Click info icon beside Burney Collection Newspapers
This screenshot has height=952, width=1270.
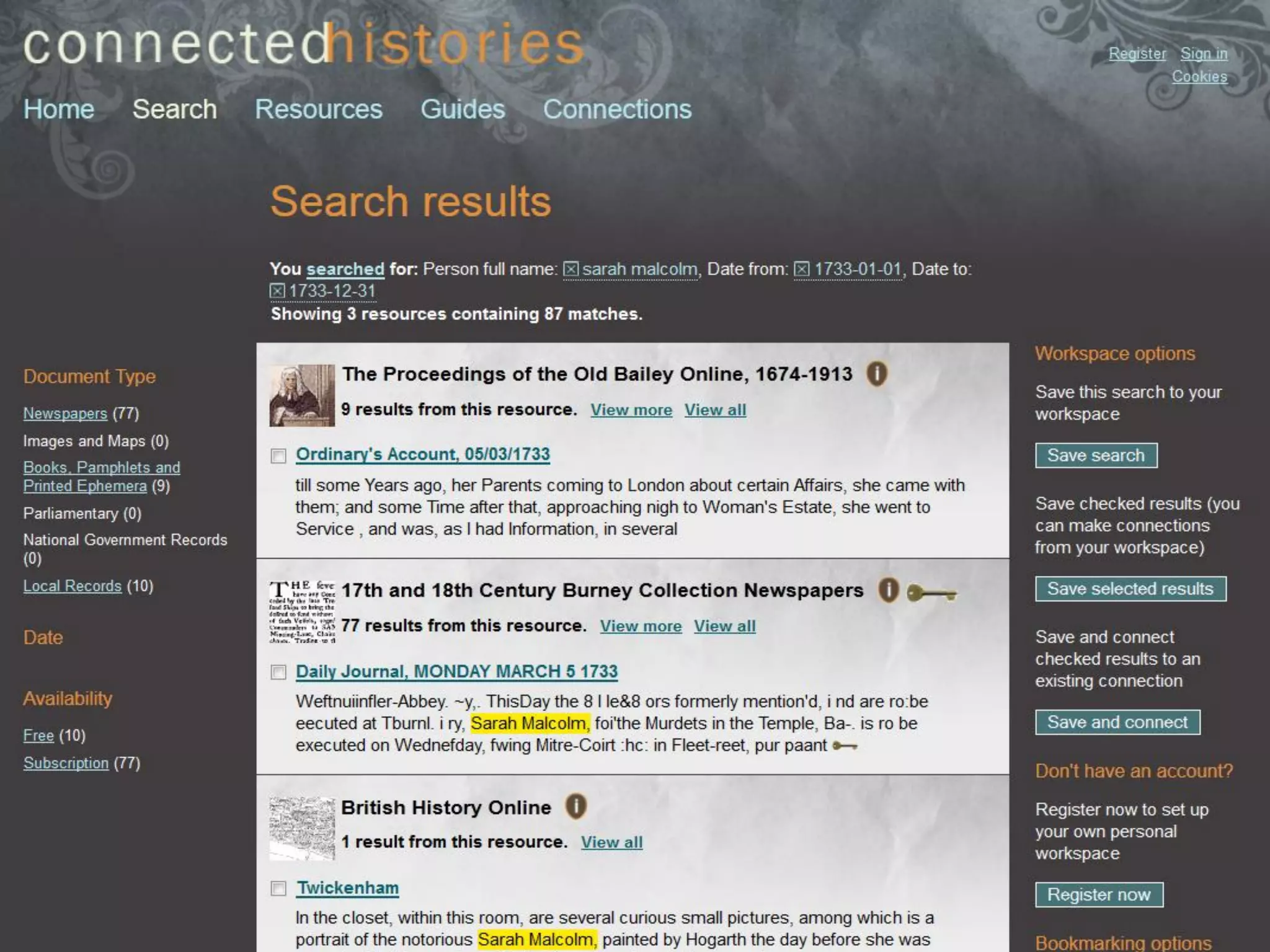coord(888,590)
